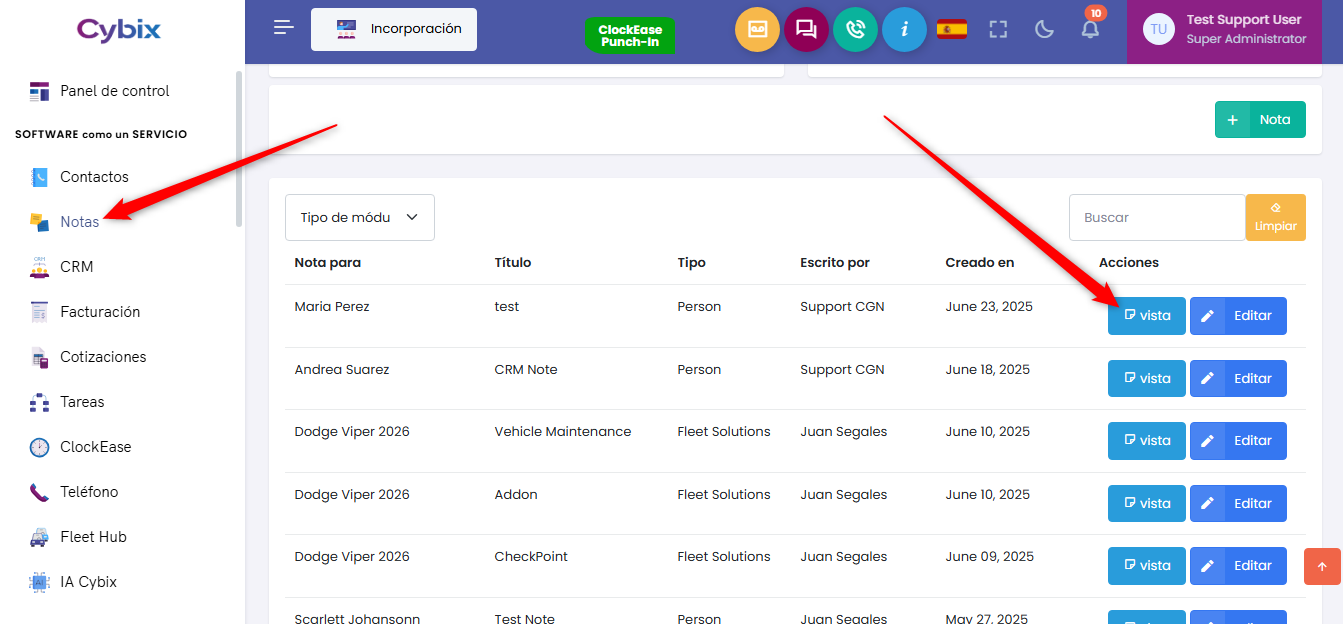Open the yellow voicemail icon

tap(757, 30)
